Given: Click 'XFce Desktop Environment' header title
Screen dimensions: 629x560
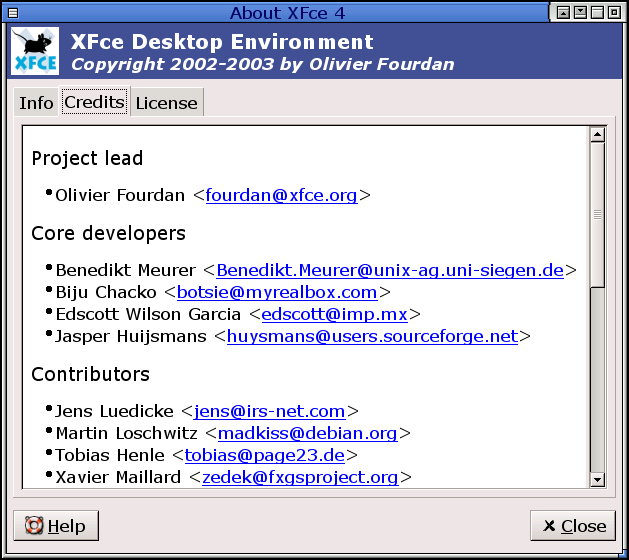Looking at the screenshot, I should click(x=222, y=42).
